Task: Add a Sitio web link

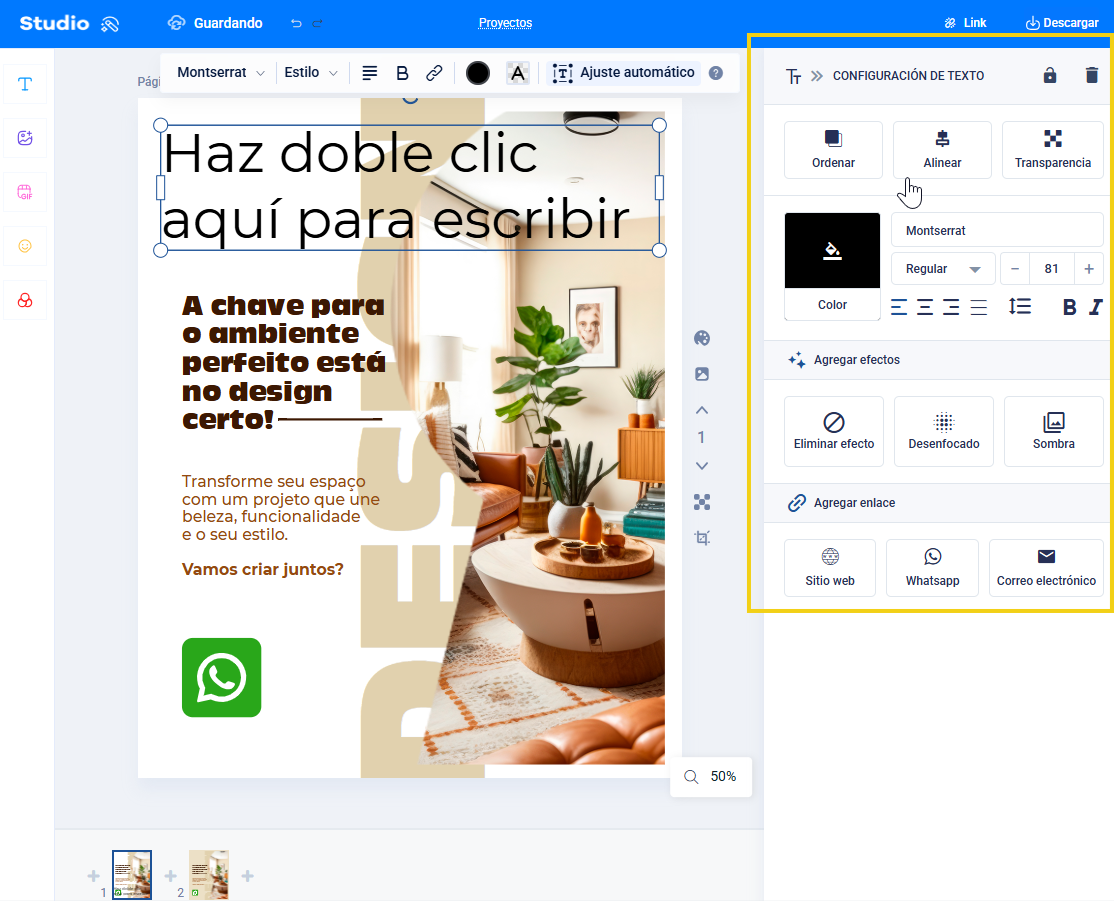Action: tap(830, 568)
